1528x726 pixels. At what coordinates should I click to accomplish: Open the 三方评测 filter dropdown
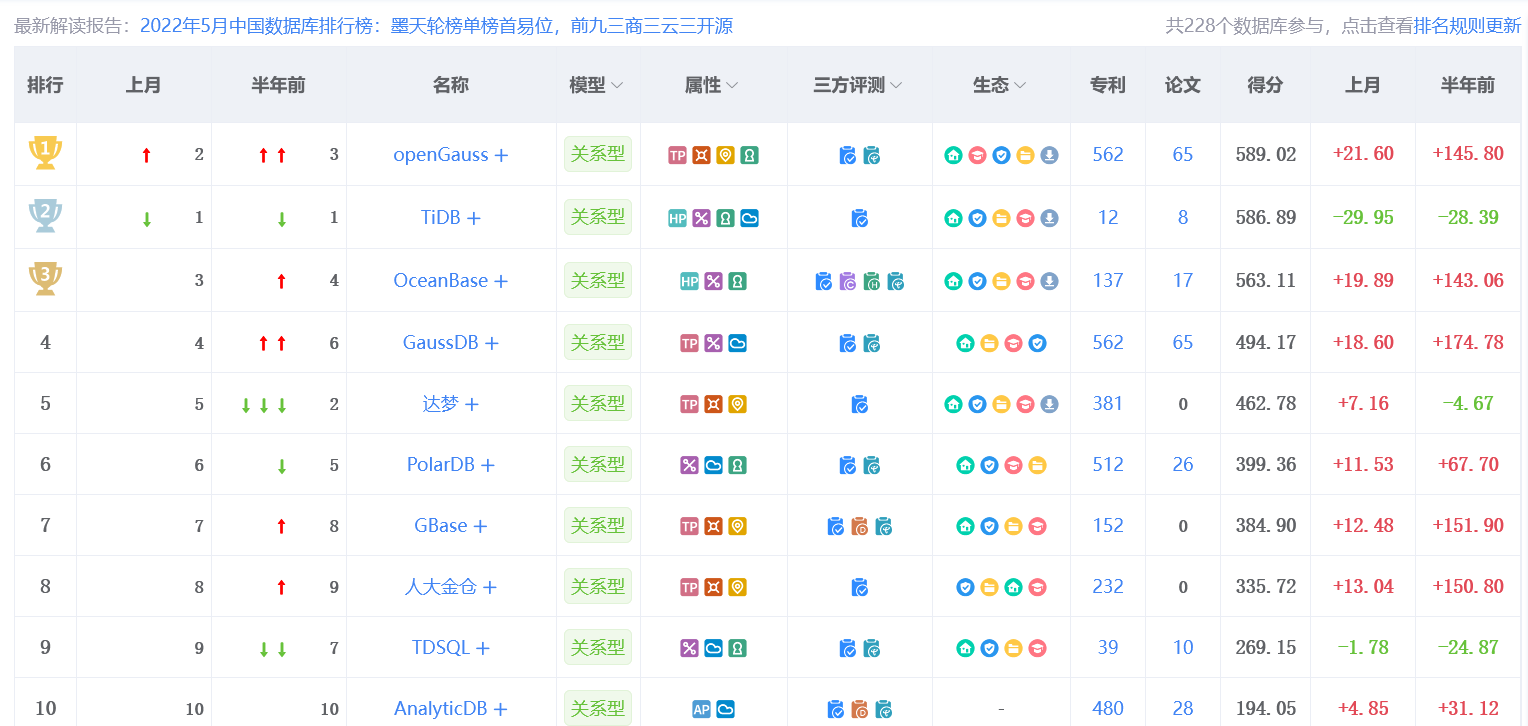897,85
